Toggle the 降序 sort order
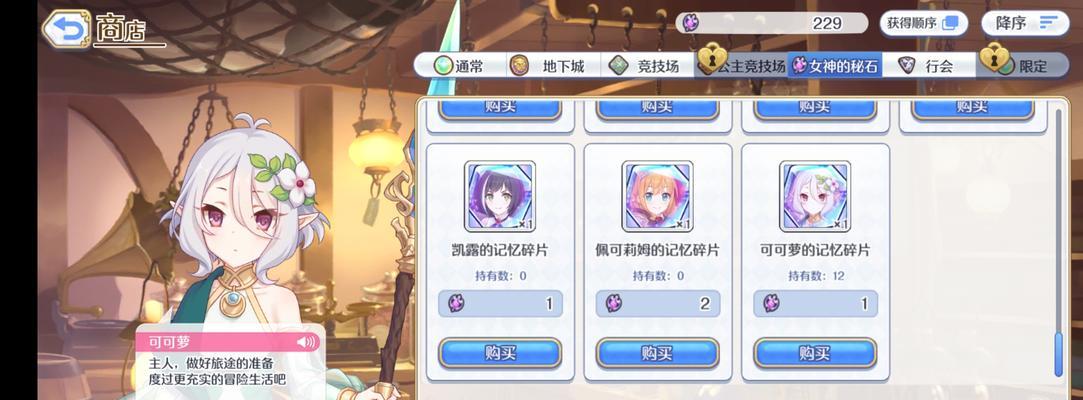The height and width of the screenshot is (400, 1083). [1025, 23]
